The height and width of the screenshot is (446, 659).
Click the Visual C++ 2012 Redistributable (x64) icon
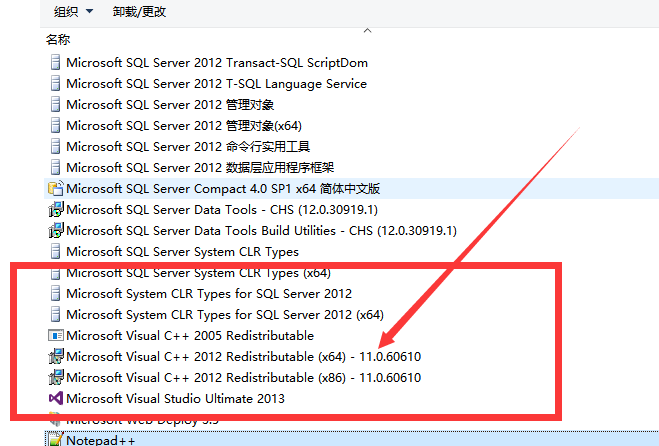coord(56,356)
